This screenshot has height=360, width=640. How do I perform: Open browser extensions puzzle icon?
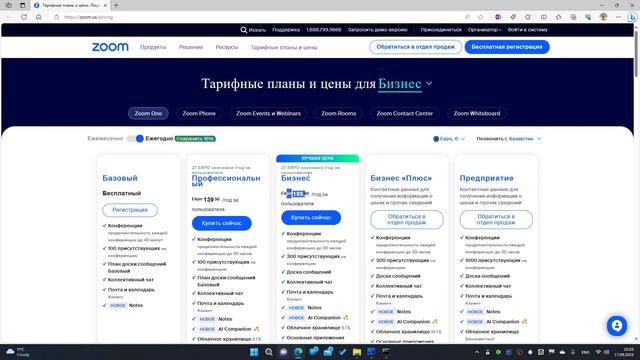point(528,17)
